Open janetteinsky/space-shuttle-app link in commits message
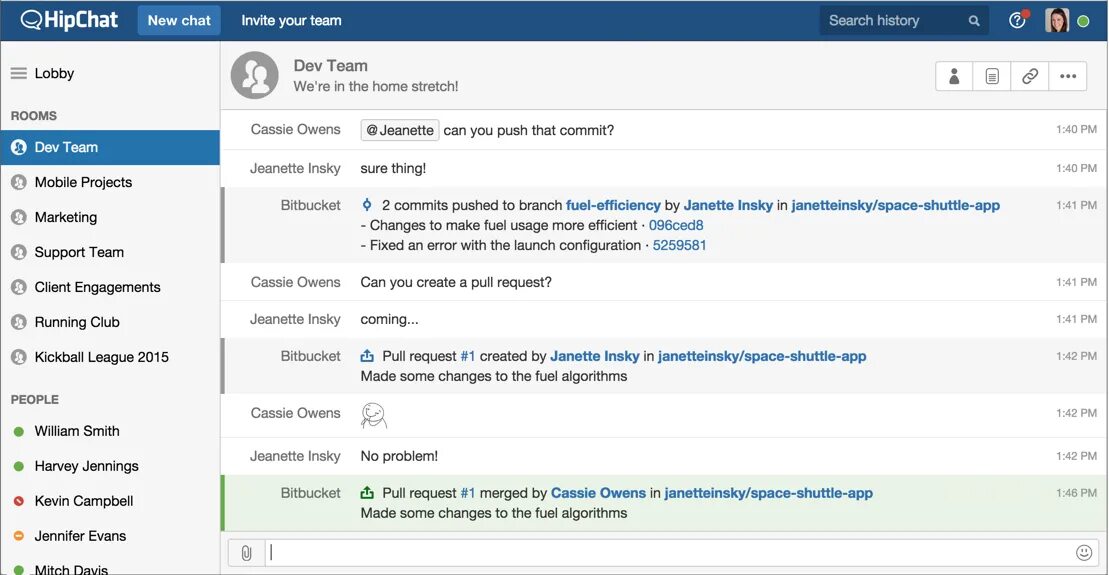Viewport: 1109px width, 575px height. pos(895,205)
